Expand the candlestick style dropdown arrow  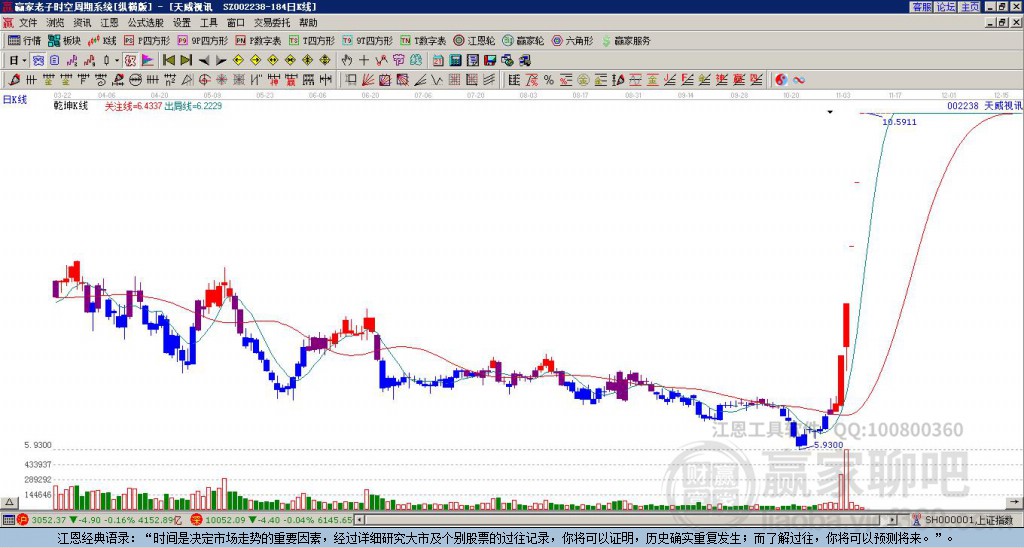[117, 61]
